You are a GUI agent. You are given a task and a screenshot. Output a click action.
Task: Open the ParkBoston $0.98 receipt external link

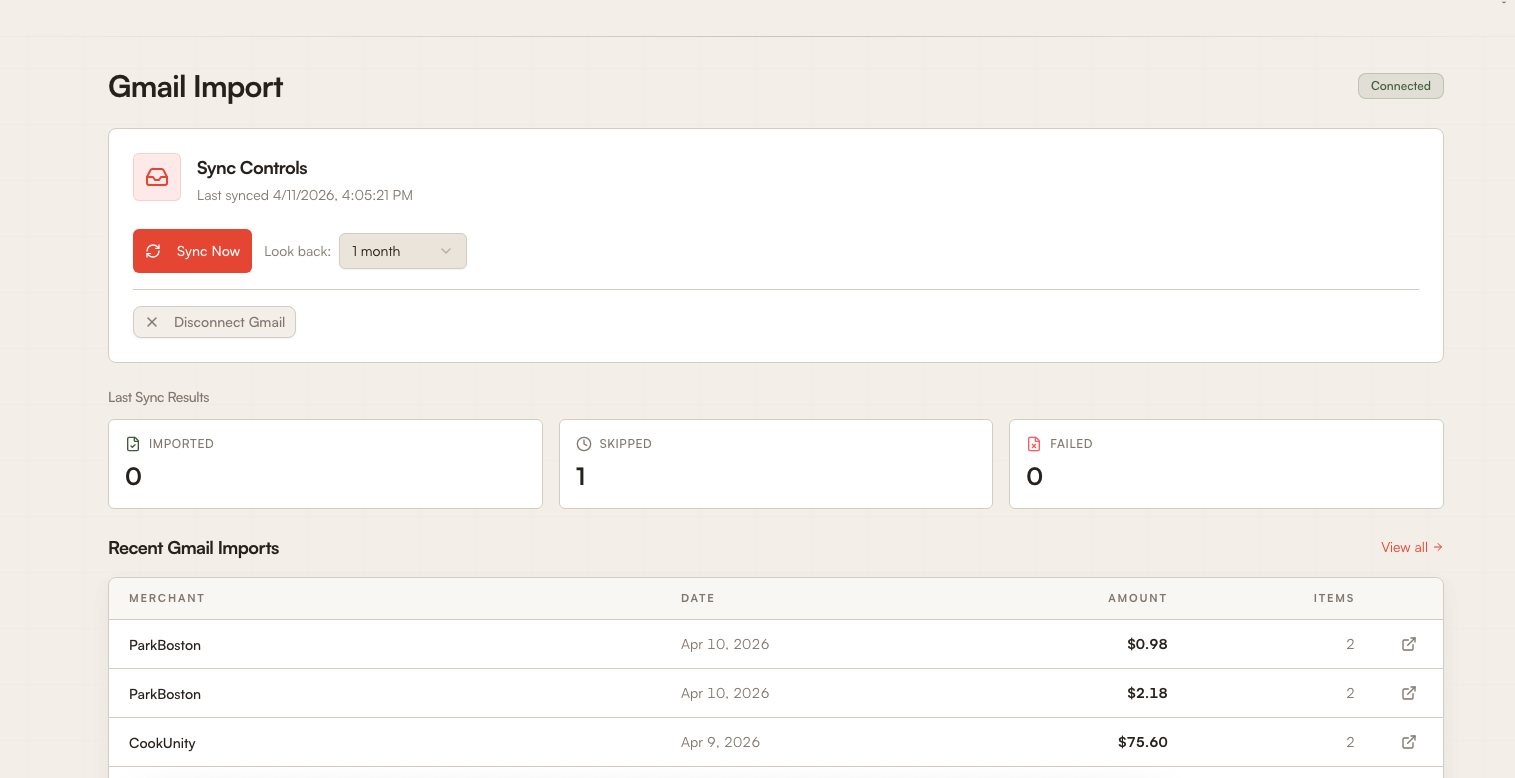tap(1408, 644)
